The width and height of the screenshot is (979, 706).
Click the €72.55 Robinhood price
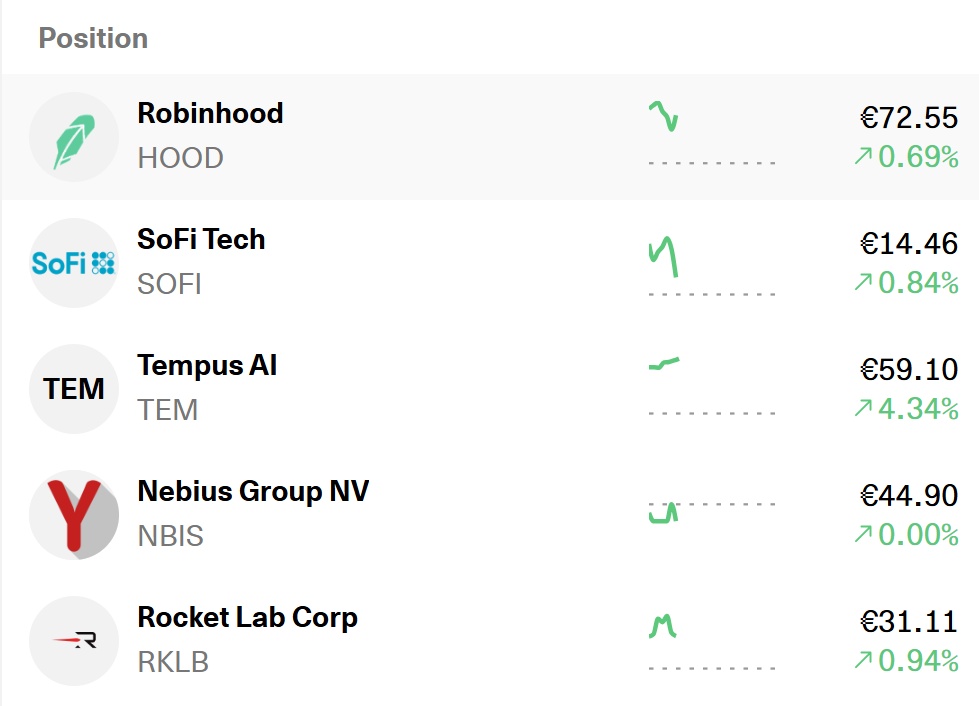908,118
